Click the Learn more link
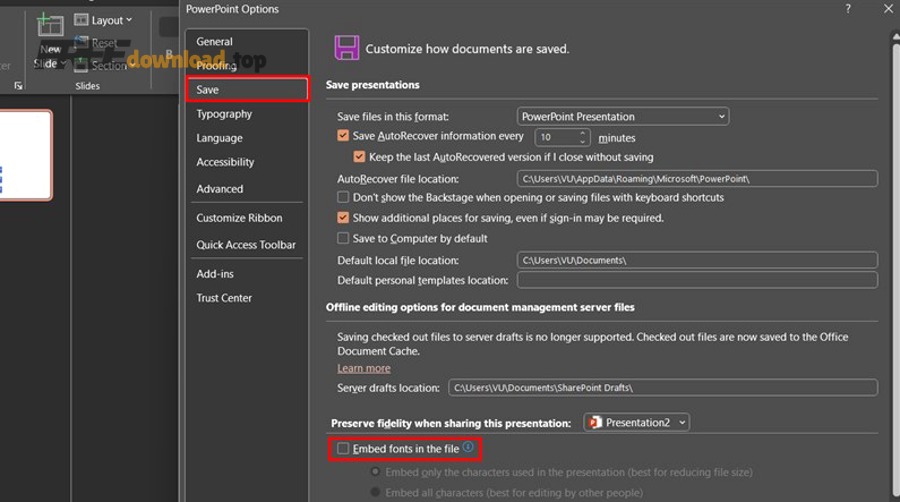Image resolution: width=900 pixels, height=502 pixels. (x=364, y=368)
